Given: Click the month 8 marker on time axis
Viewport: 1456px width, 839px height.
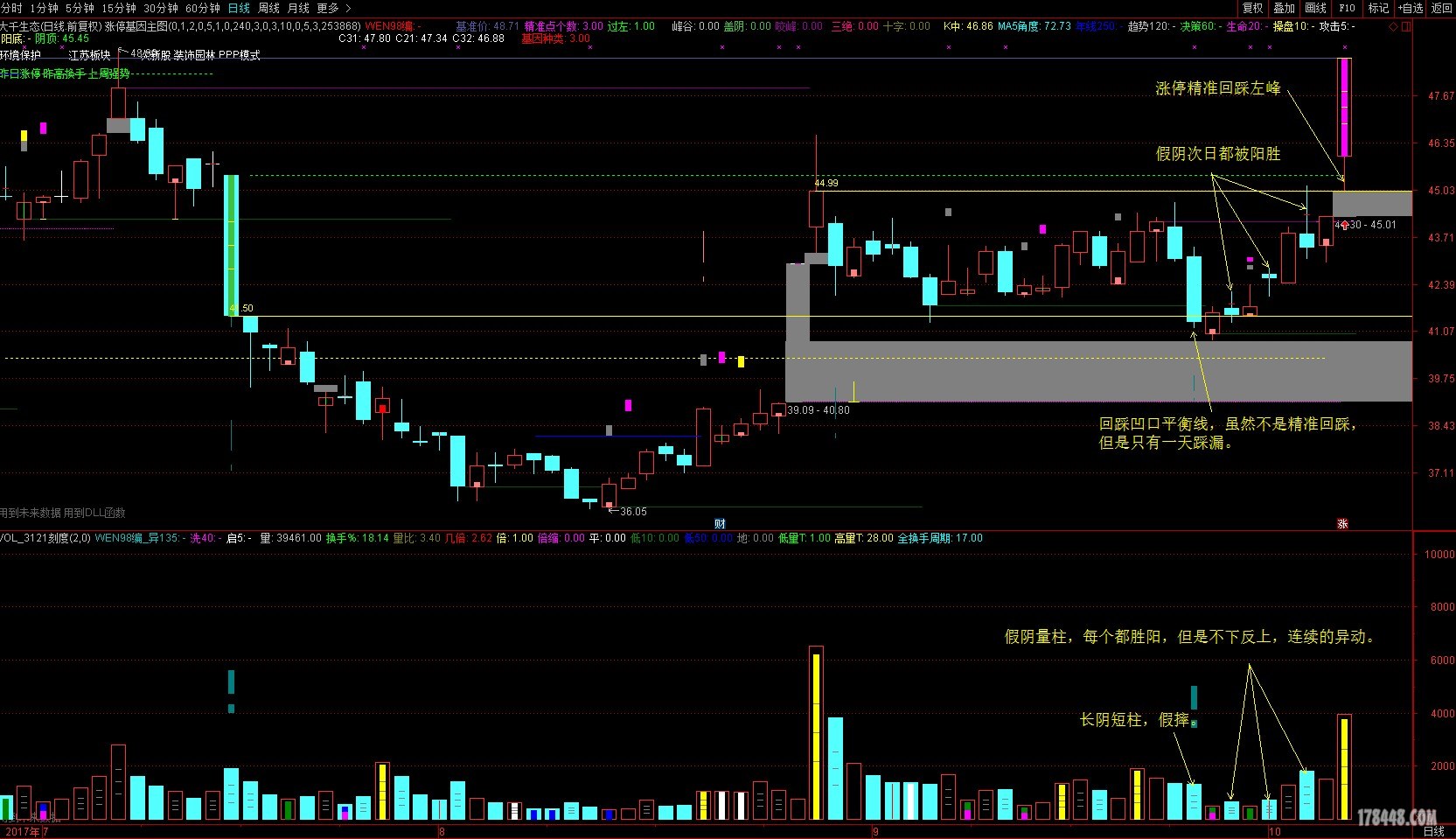Looking at the screenshot, I should point(442,831).
